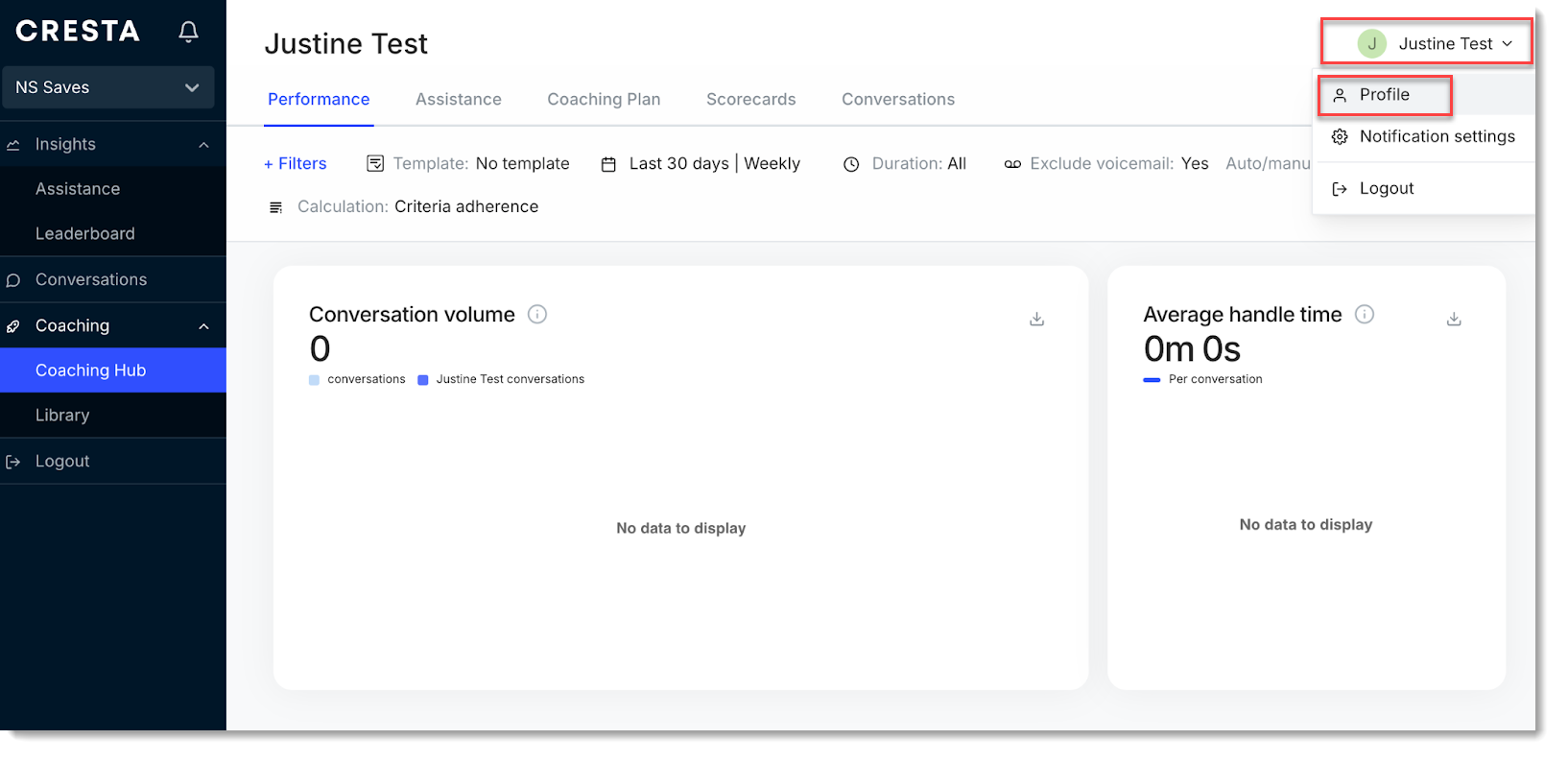Click the calendar icon for date range
This screenshot has width=1568, height=763.
(608, 164)
